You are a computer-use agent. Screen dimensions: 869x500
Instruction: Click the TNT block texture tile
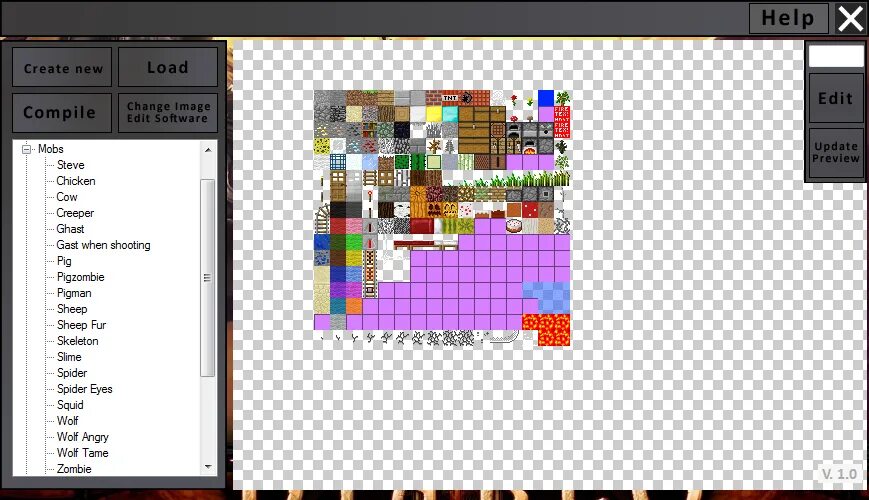pyautogui.click(x=449, y=98)
